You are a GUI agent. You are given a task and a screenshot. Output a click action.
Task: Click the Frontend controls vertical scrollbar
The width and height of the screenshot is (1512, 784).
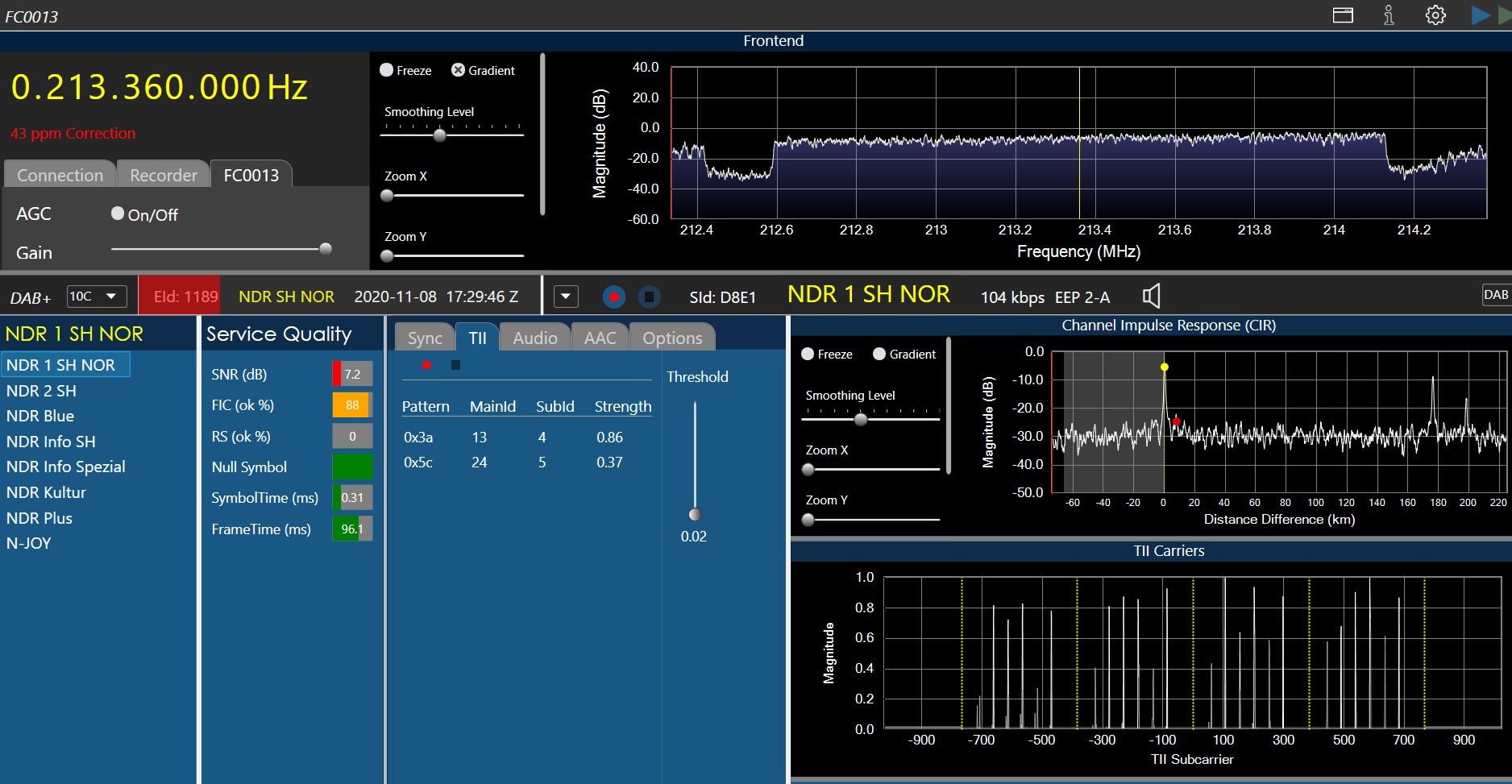tap(542, 134)
